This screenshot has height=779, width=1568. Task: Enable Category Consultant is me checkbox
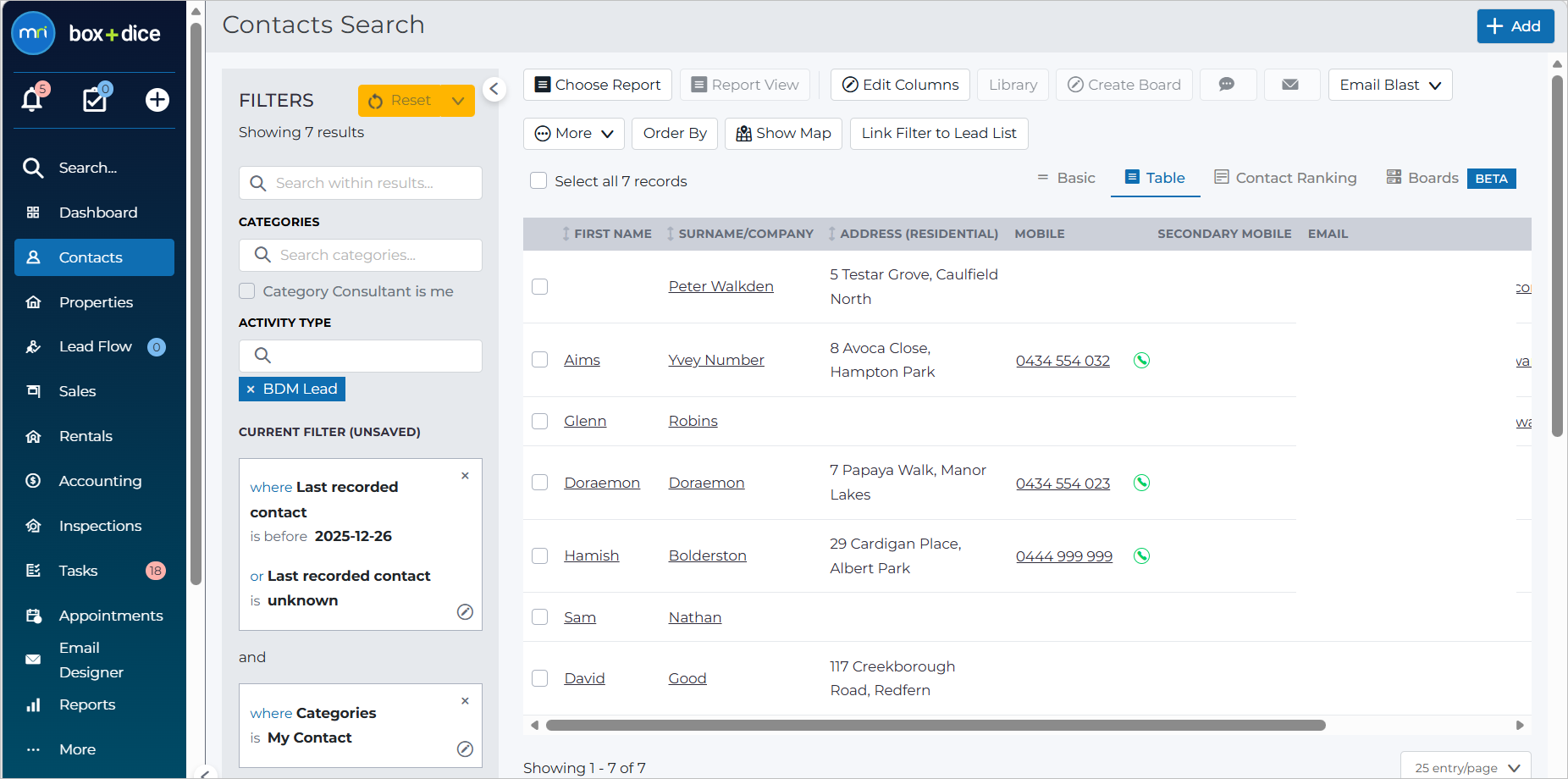pos(247,291)
